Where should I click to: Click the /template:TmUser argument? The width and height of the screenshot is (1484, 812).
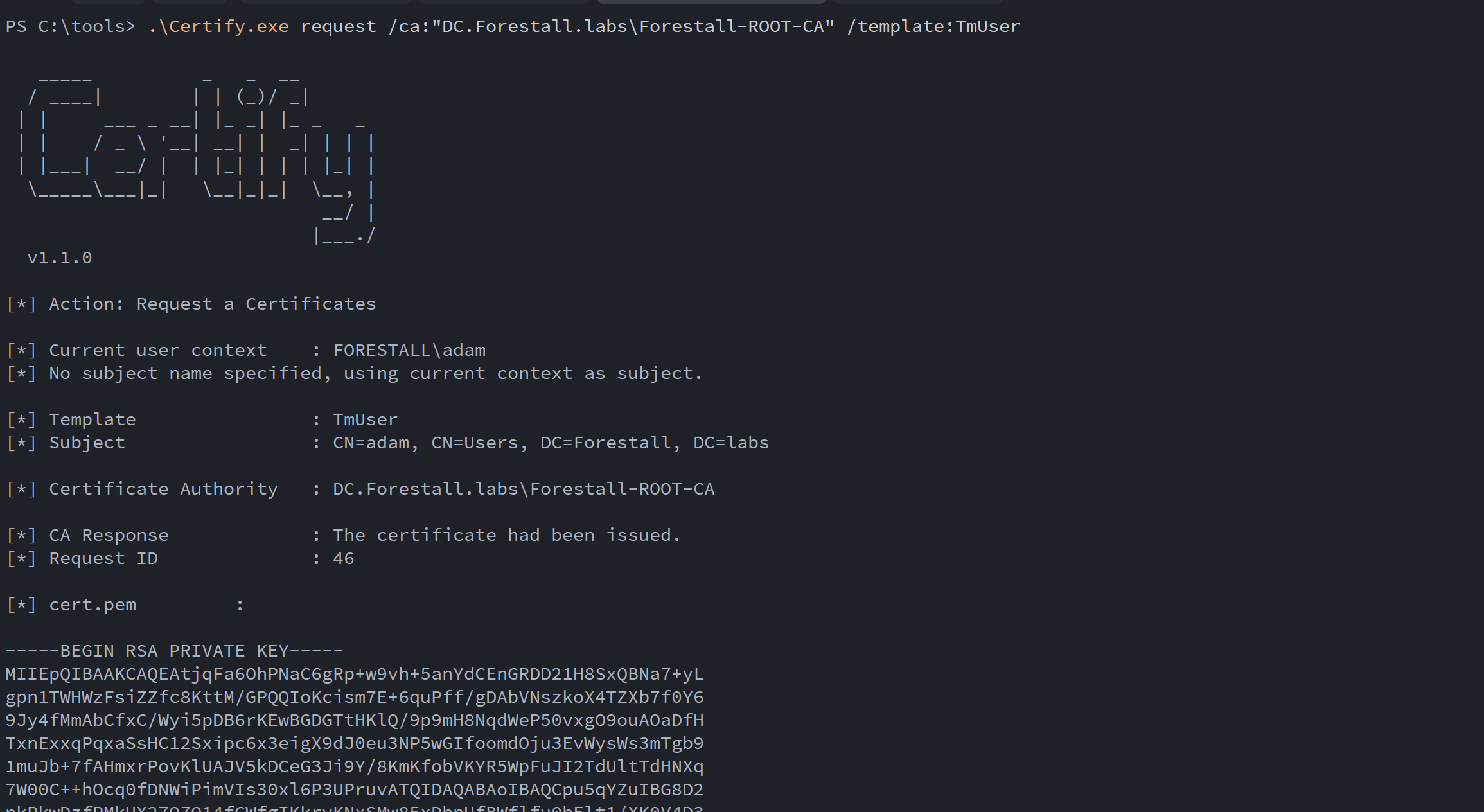933,26
